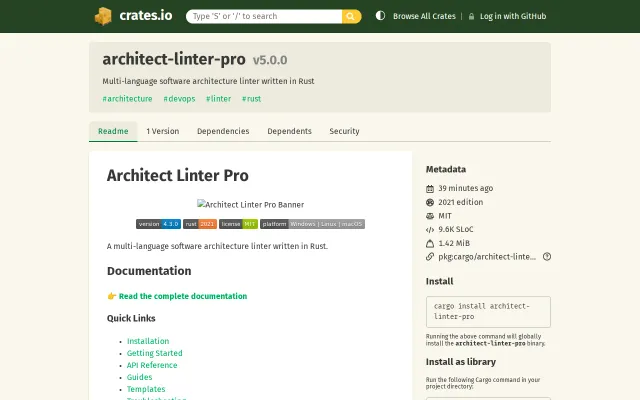Click the calendar icon beside 39 minutes ago
Screen dimensions: 640x400
pos(430,189)
